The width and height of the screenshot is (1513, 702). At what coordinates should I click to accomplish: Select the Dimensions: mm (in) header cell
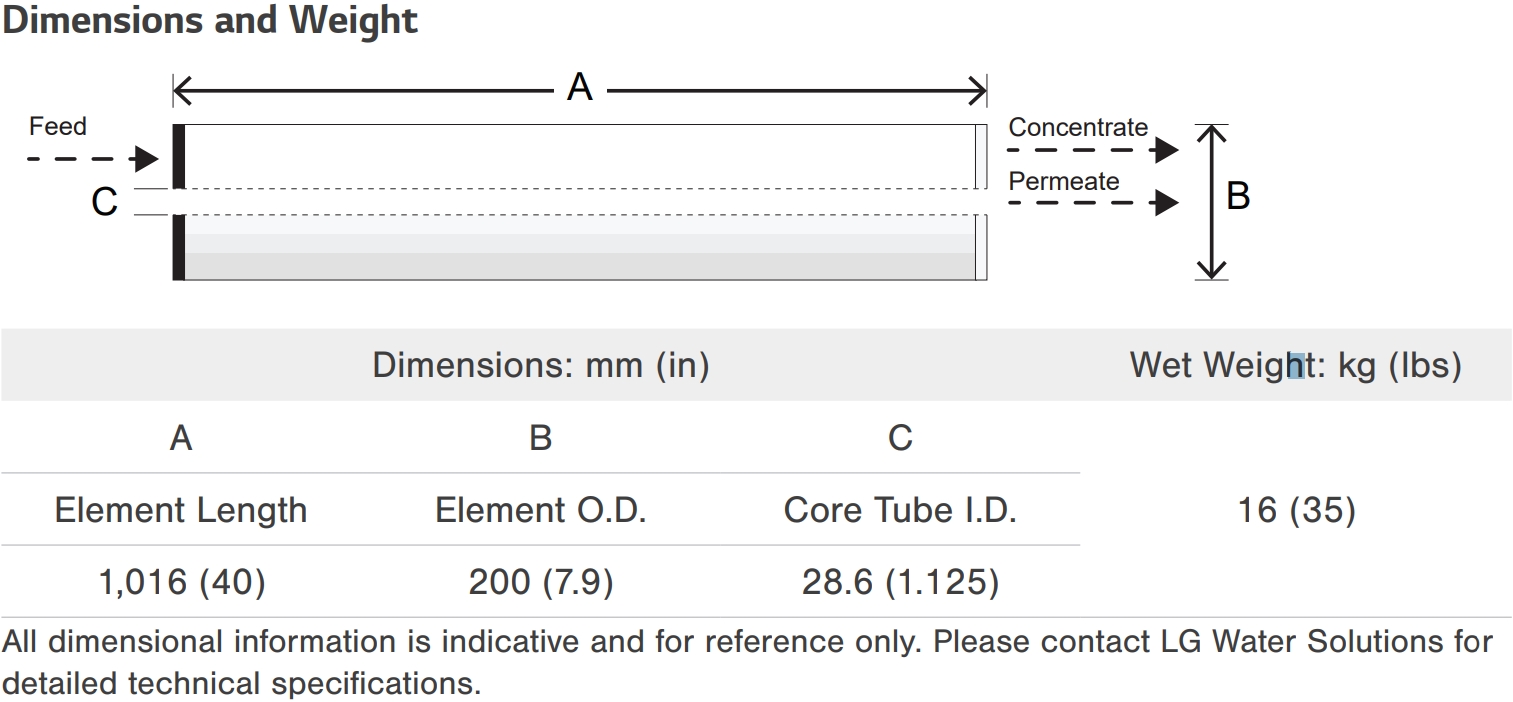(x=540, y=365)
